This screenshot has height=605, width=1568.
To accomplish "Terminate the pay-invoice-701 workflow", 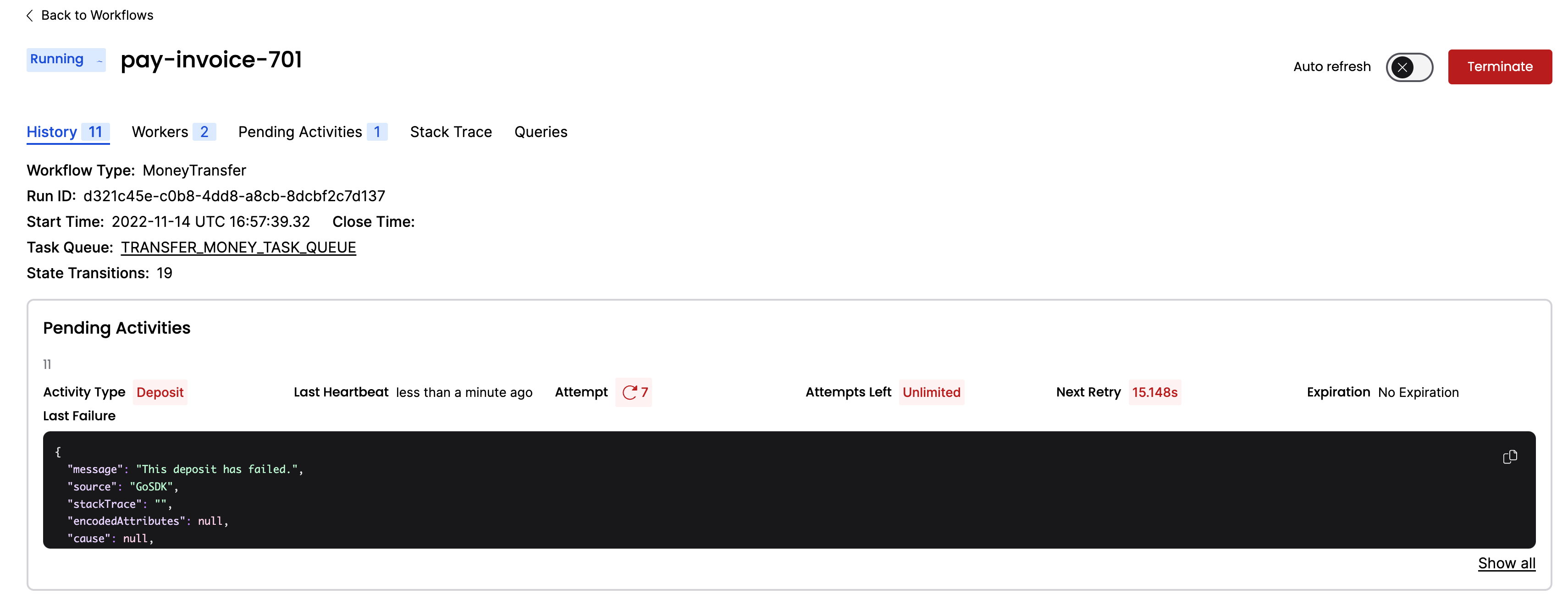I will [x=1499, y=67].
